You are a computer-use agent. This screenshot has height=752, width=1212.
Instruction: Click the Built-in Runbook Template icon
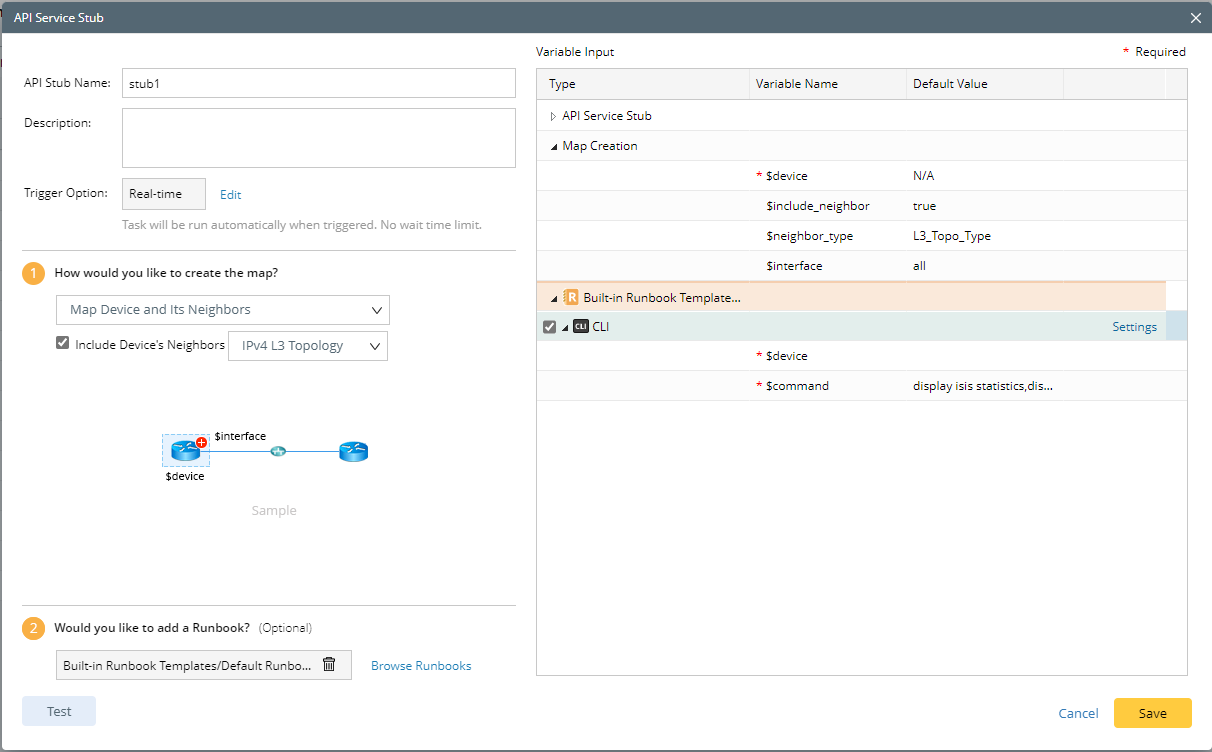[571, 297]
